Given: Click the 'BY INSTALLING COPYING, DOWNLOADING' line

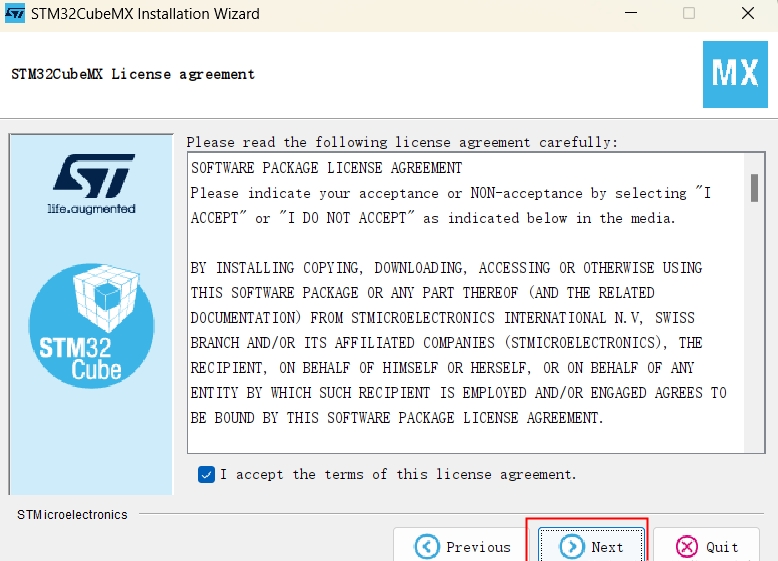Looking at the screenshot, I should (x=446, y=268).
